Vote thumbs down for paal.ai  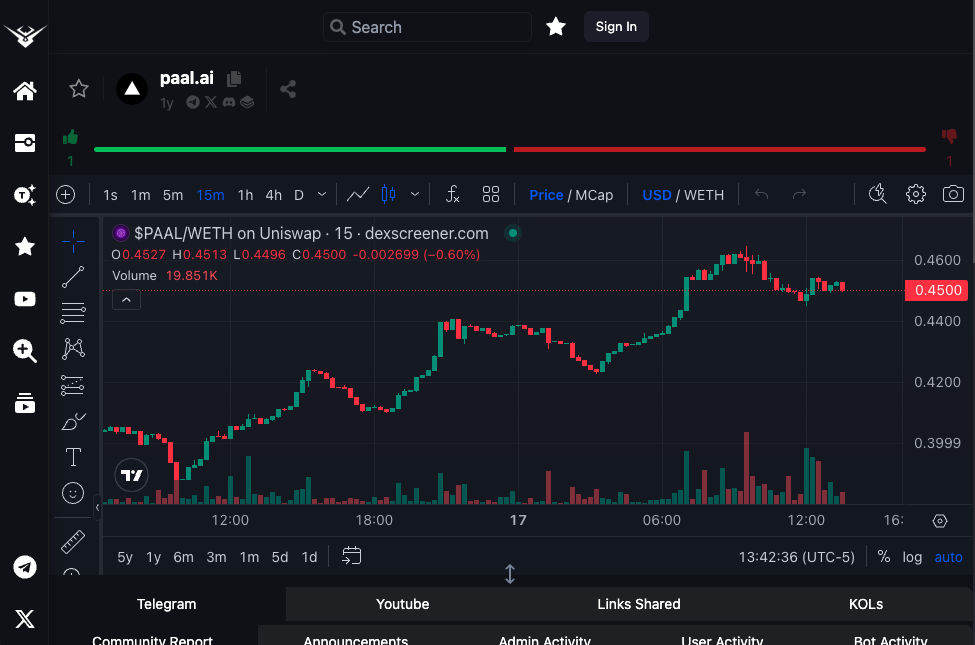pyautogui.click(x=949, y=136)
